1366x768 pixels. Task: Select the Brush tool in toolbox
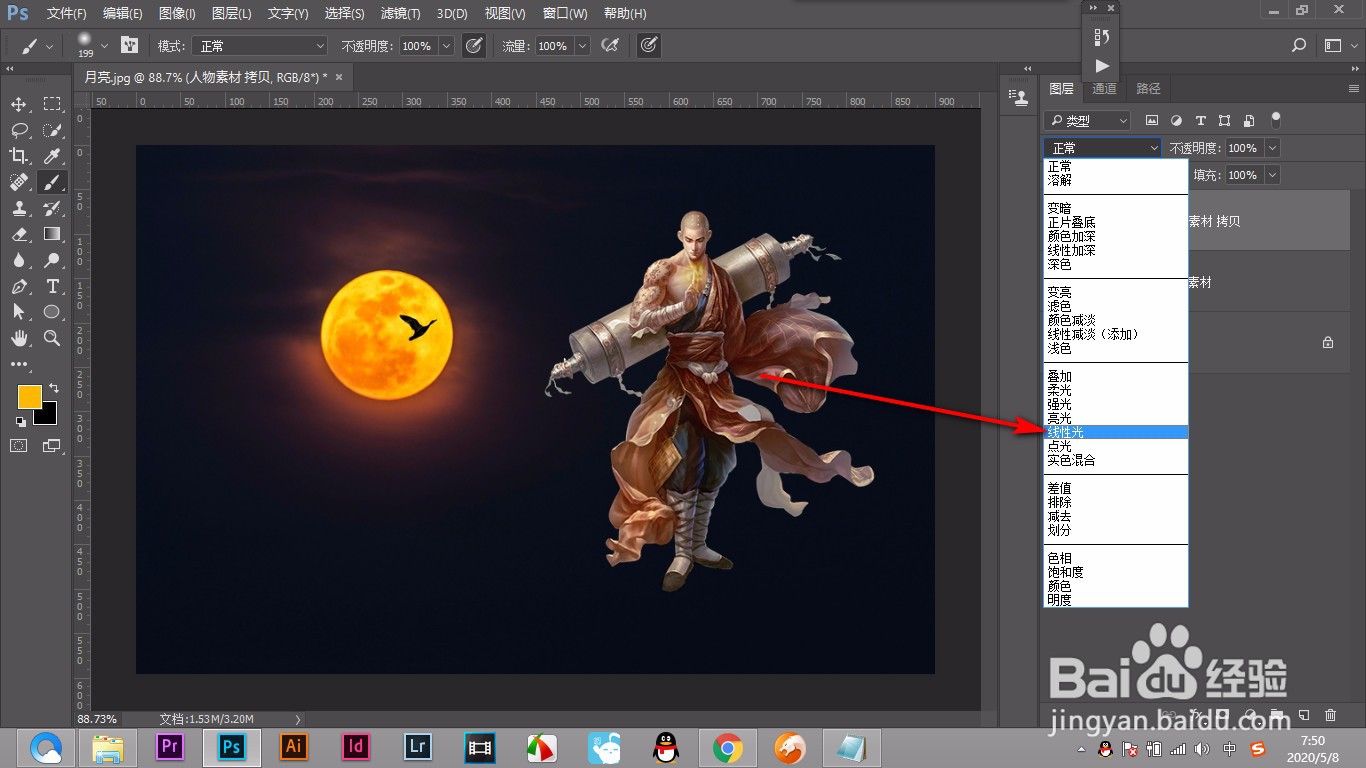click(52, 182)
